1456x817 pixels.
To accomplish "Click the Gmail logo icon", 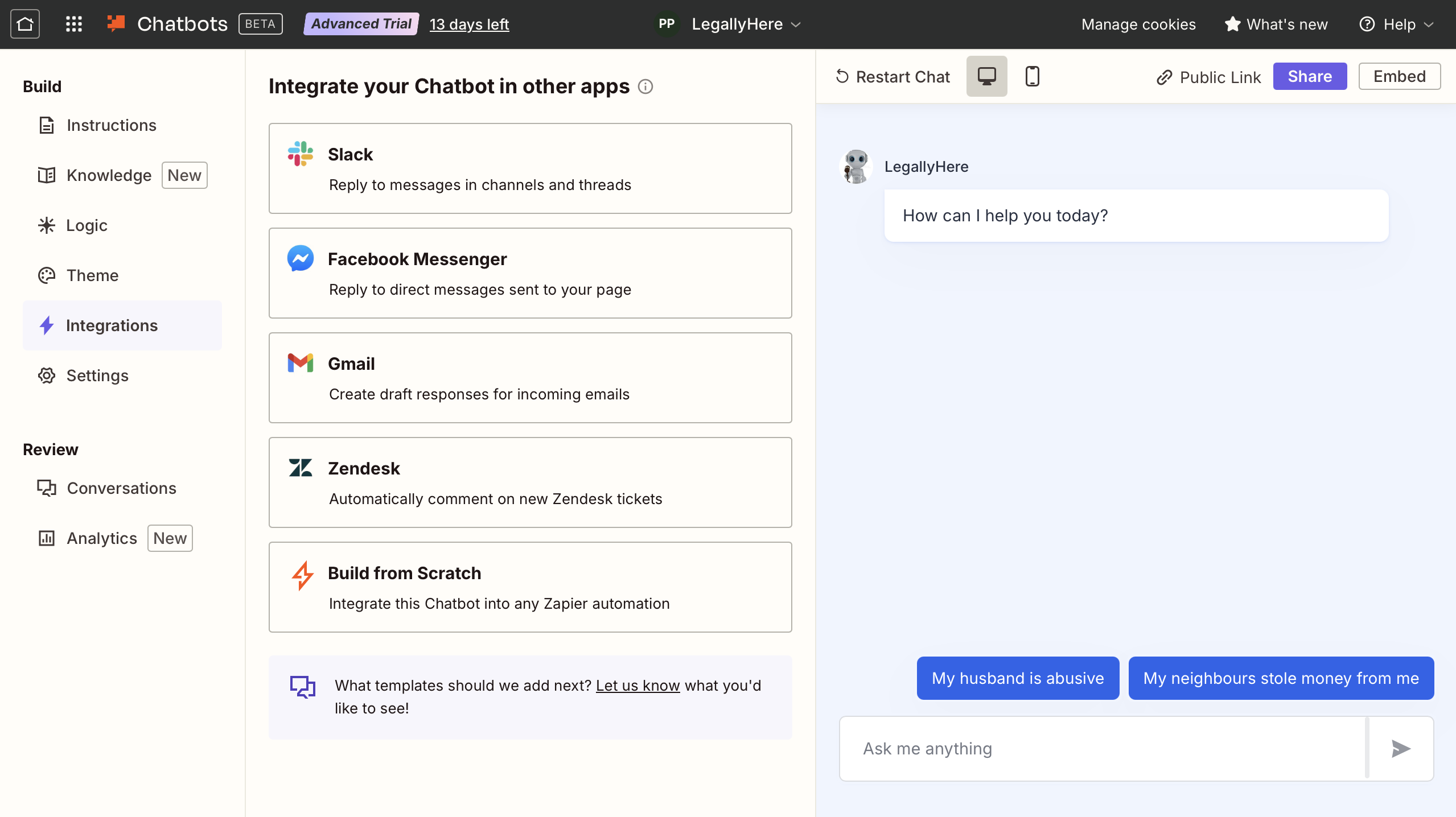I will (x=300, y=363).
